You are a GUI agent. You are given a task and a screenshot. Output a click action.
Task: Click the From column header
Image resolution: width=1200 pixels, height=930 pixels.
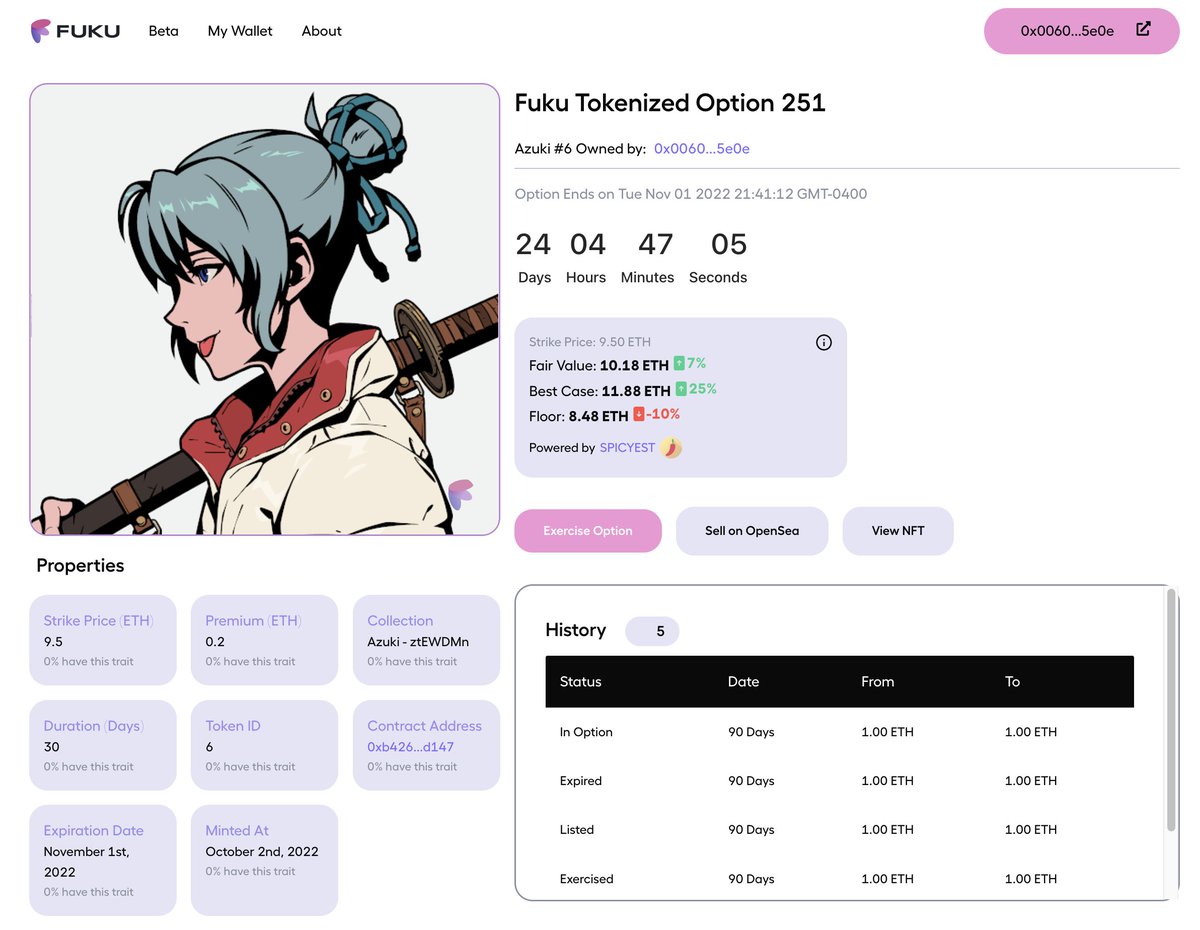click(877, 682)
